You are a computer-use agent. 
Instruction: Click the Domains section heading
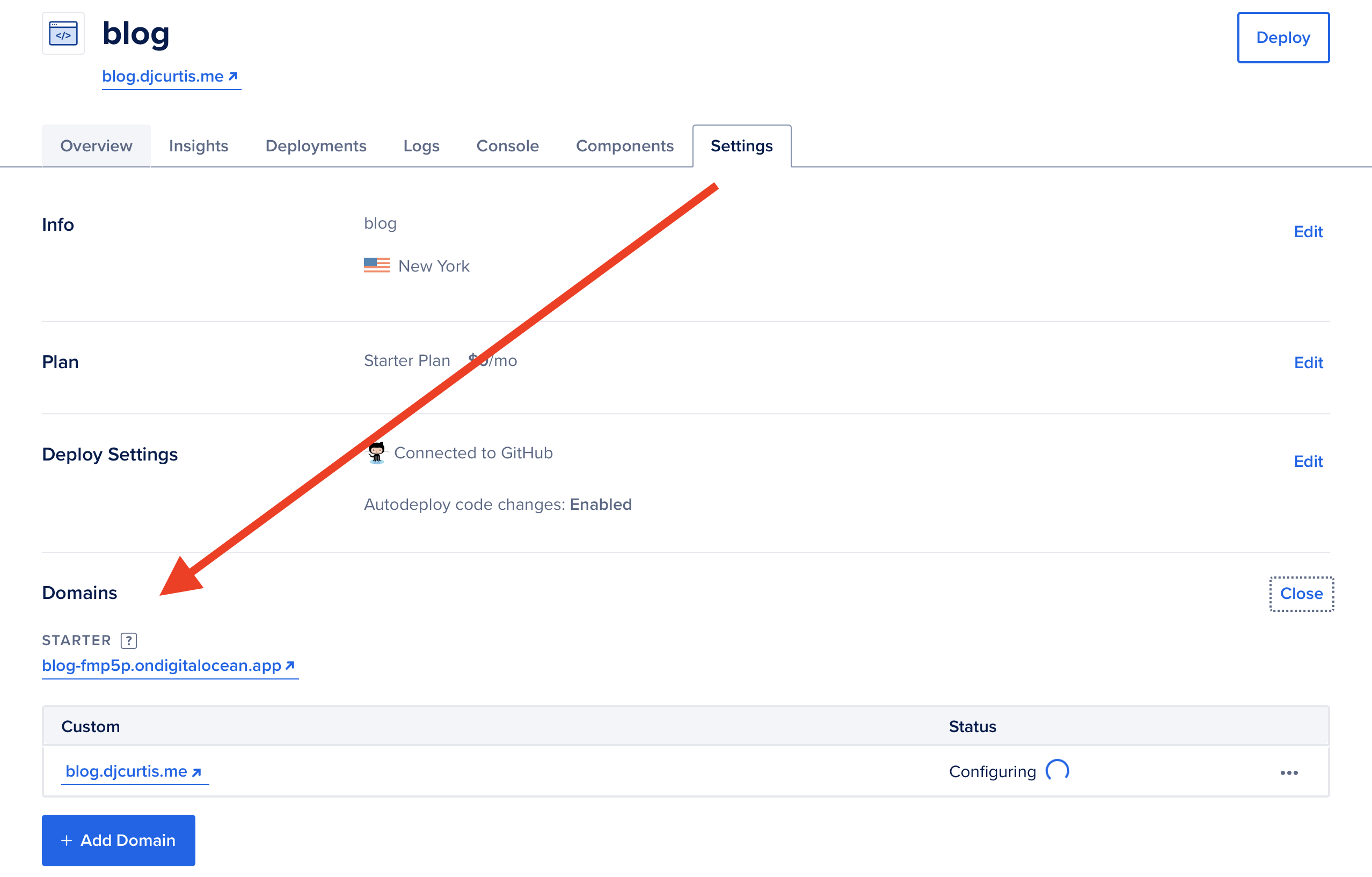(80, 593)
